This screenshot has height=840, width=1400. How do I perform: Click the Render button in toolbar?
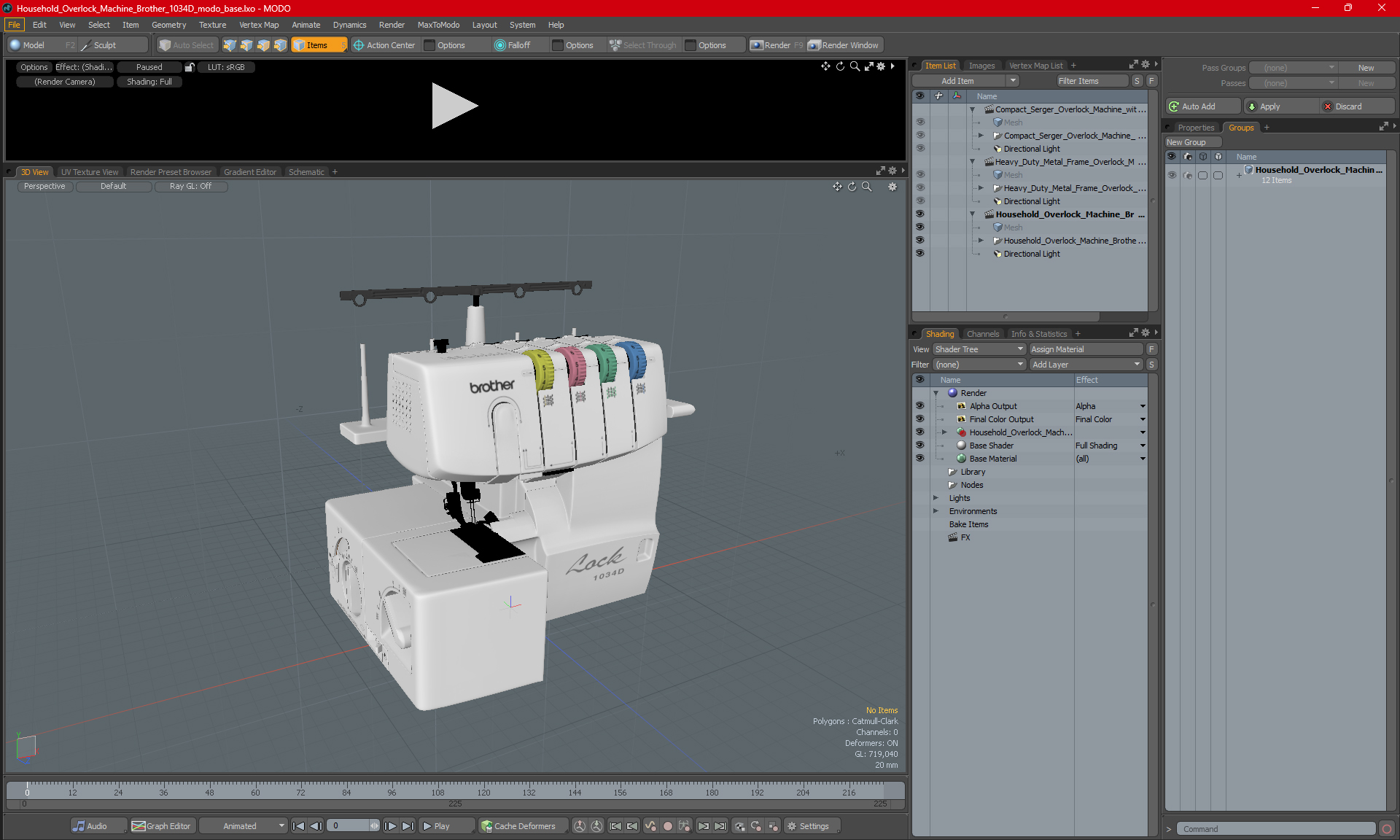coord(779,45)
